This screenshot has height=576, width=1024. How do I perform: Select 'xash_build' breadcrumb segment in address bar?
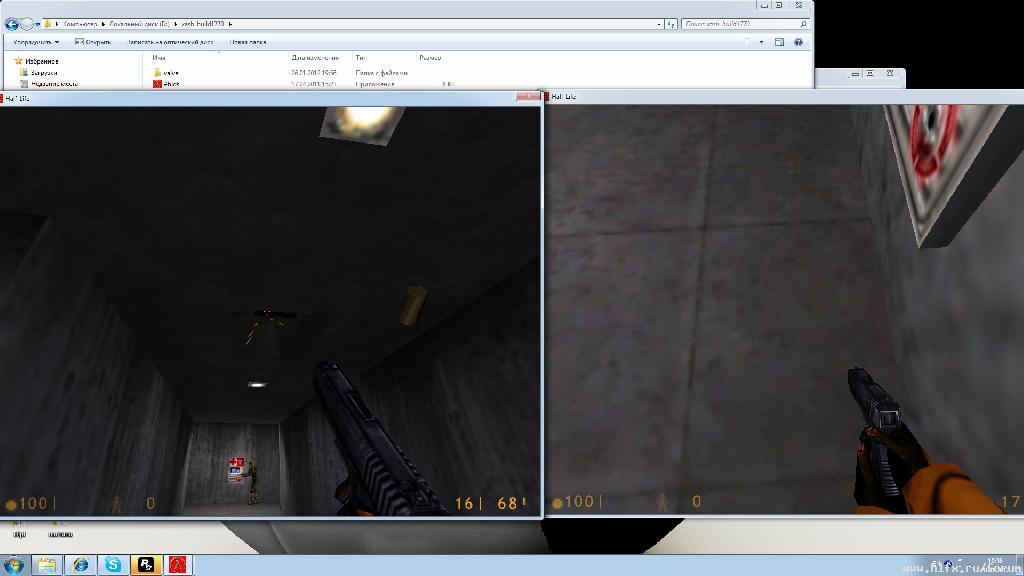[203, 24]
